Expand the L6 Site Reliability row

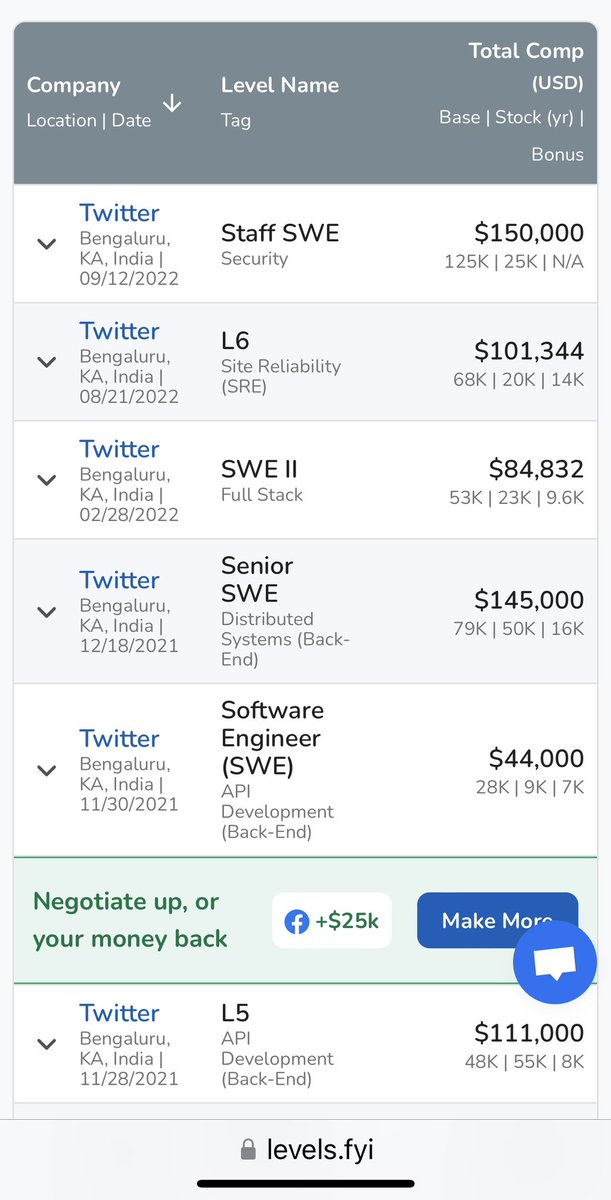click(x=46, y=362)
